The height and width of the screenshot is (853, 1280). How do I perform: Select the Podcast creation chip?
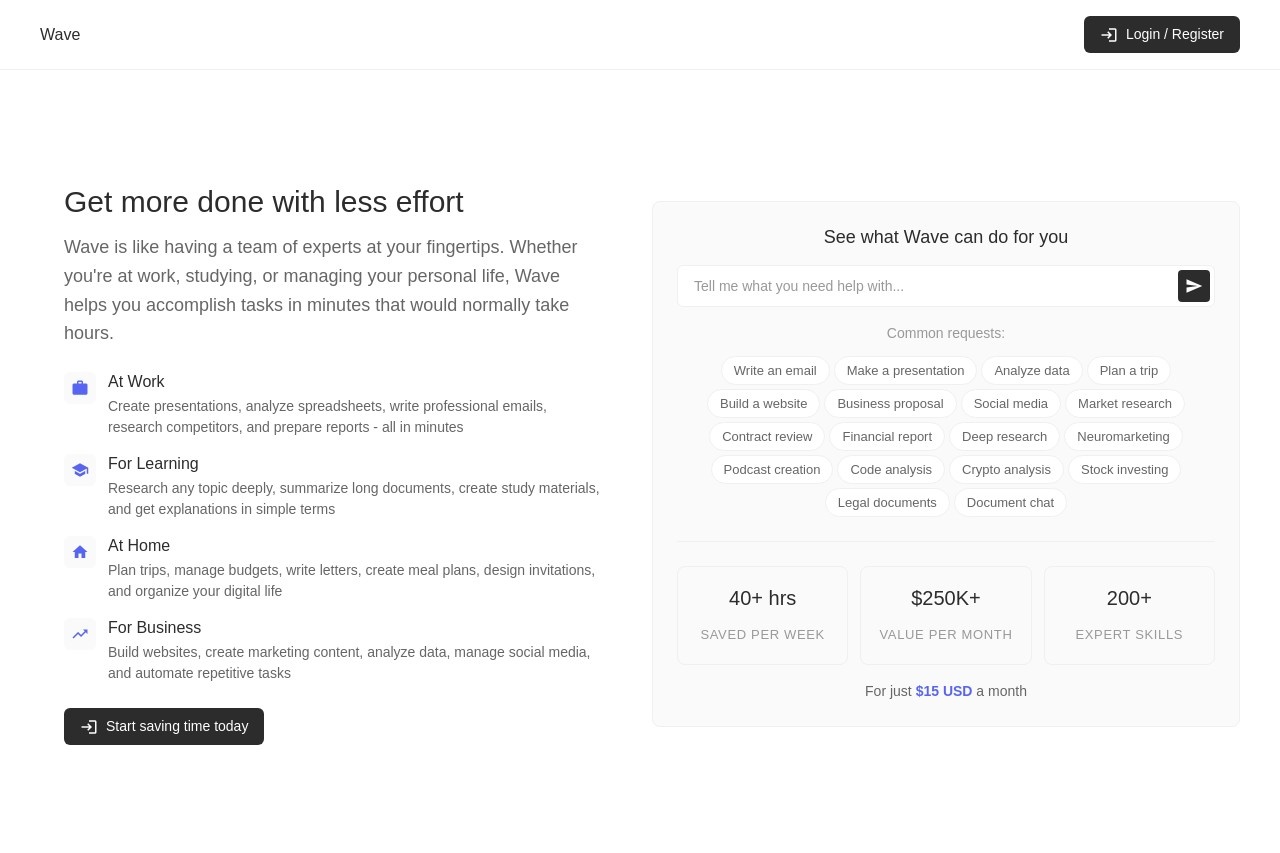coord(772,470)
